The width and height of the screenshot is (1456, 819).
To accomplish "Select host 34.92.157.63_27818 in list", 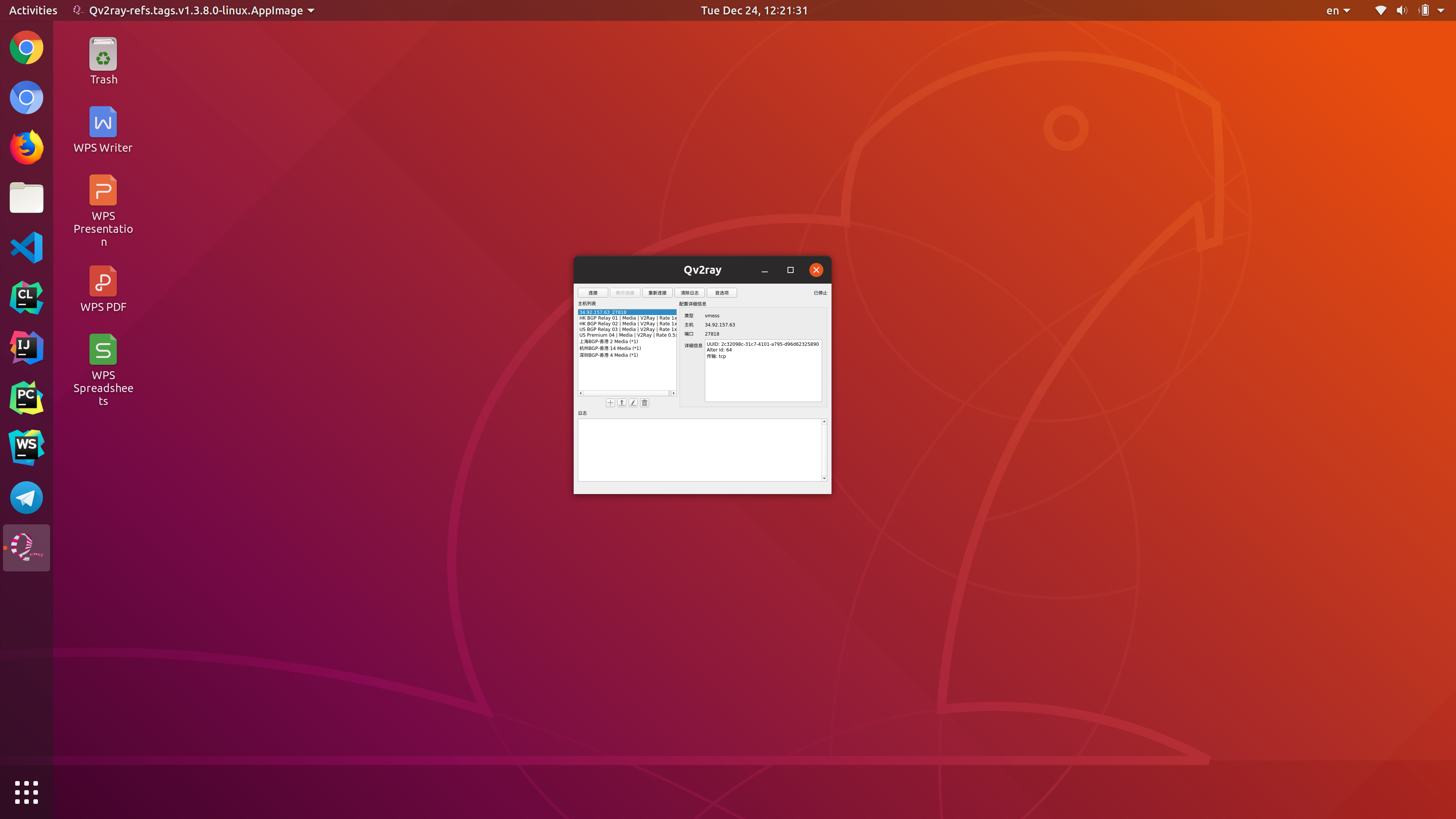I will pyautogui.click(x=627, y=312).
